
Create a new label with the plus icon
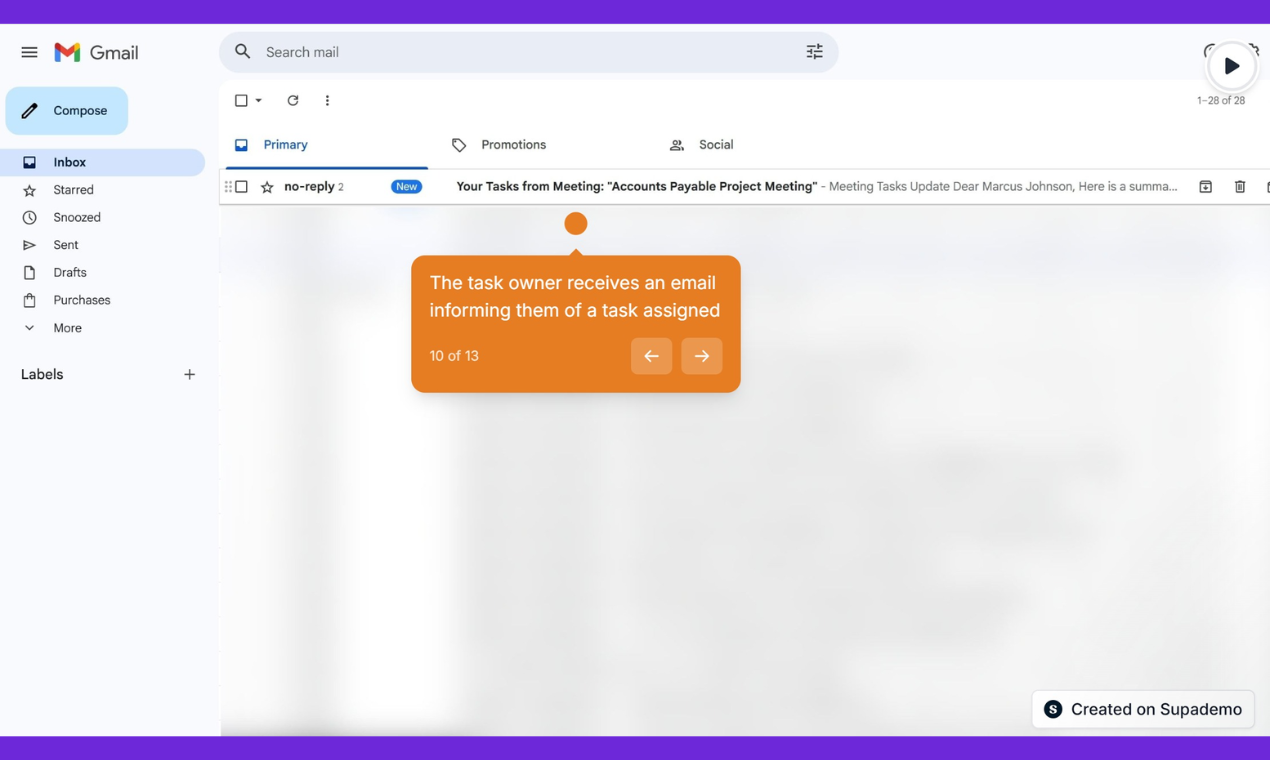pos(189,374)
